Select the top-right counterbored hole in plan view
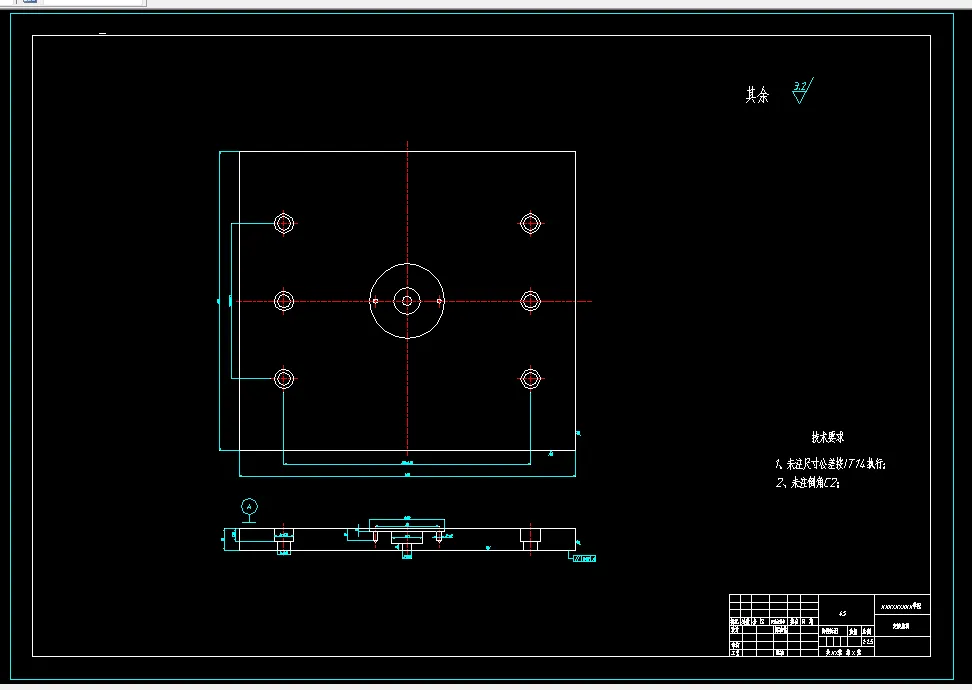The height and width of the screenshot is (690, 972). [x=531, y=223]
